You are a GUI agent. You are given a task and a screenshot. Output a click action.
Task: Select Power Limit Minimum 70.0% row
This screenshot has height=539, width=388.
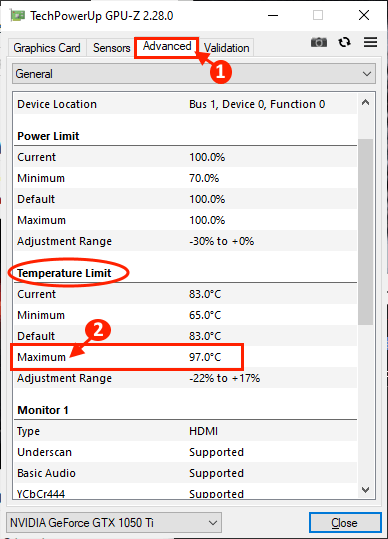(185, 178)
